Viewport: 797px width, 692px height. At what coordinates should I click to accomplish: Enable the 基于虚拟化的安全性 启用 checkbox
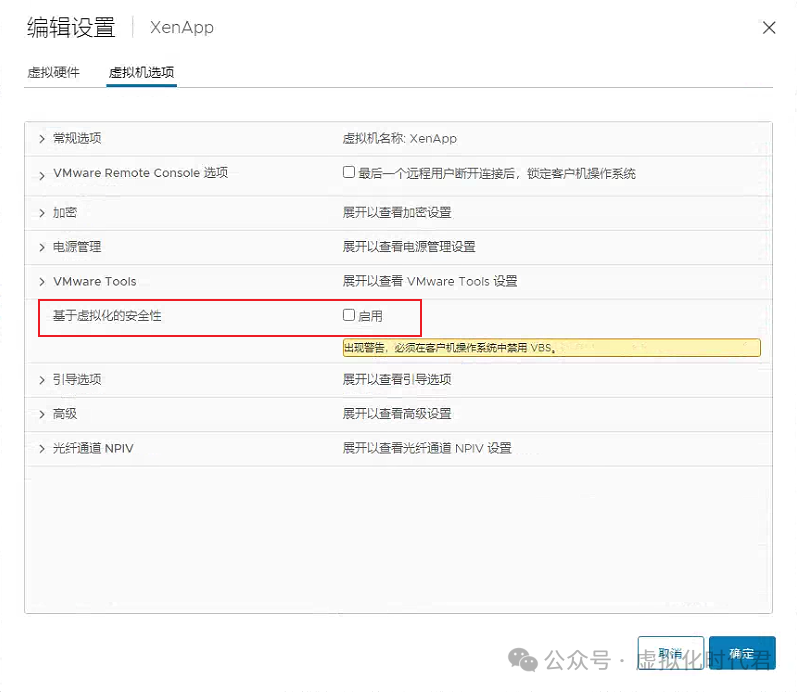coord(349,315)
